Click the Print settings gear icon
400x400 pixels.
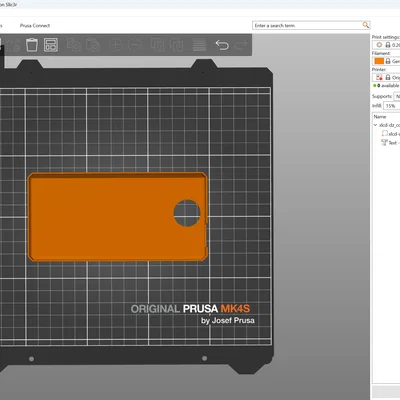379,45
